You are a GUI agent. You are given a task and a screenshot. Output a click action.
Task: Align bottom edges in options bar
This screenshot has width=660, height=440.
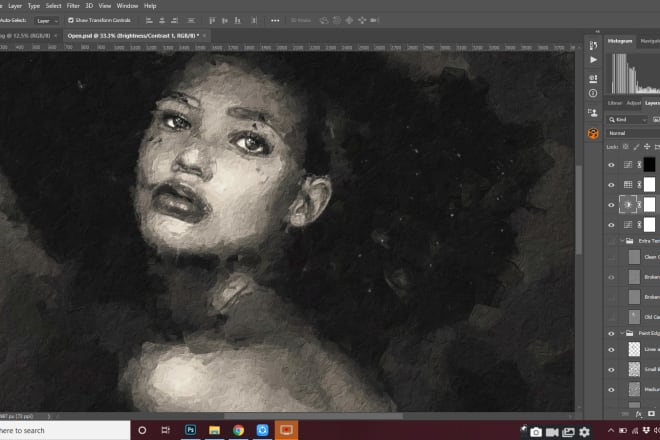point(237,20)
